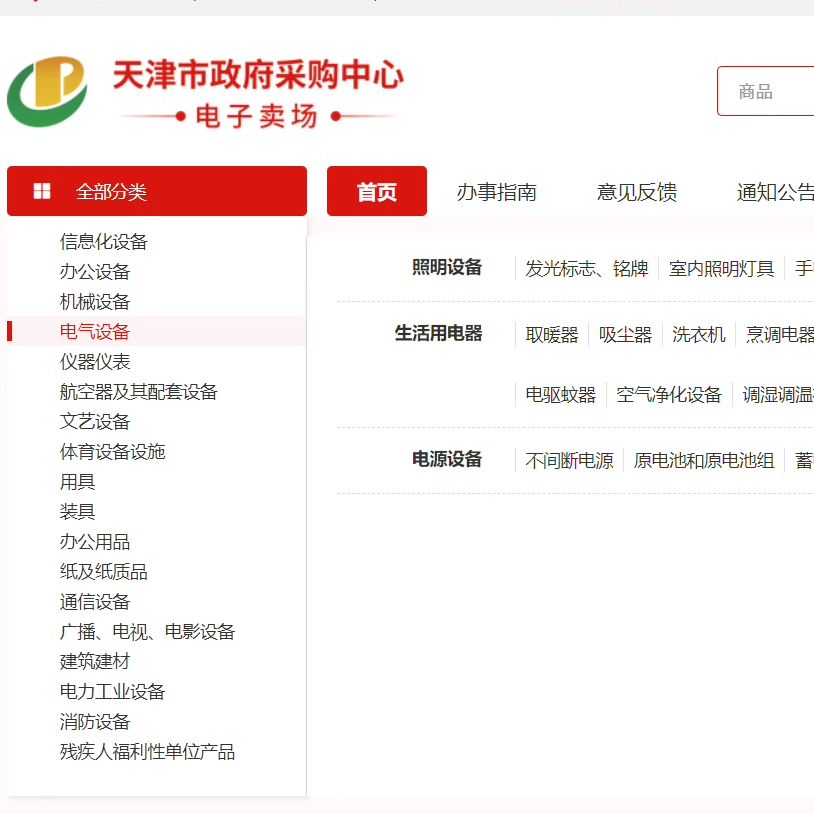Select the 航空器及其配套设备 category
Image resolution: width=814 pixels, height=814 pixels.
pyautogui.click(x=139, y=391)
